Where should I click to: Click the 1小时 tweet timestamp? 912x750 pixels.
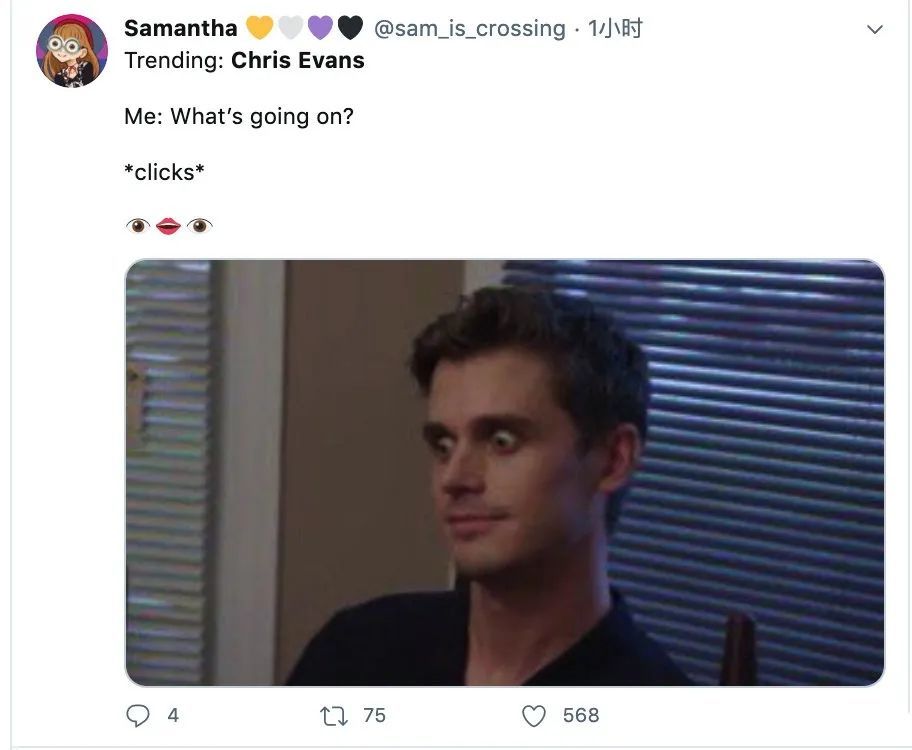pyautogui.click(x=615, y=28)
